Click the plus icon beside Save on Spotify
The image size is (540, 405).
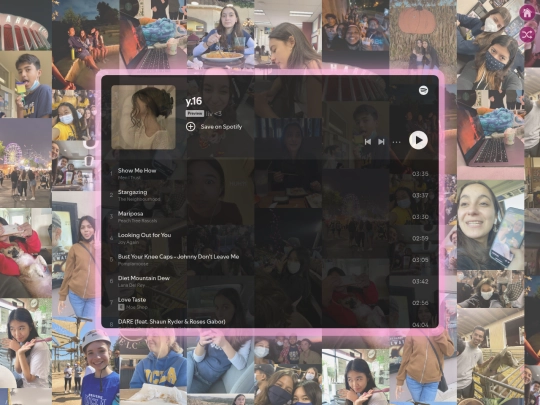coord(190,127)
